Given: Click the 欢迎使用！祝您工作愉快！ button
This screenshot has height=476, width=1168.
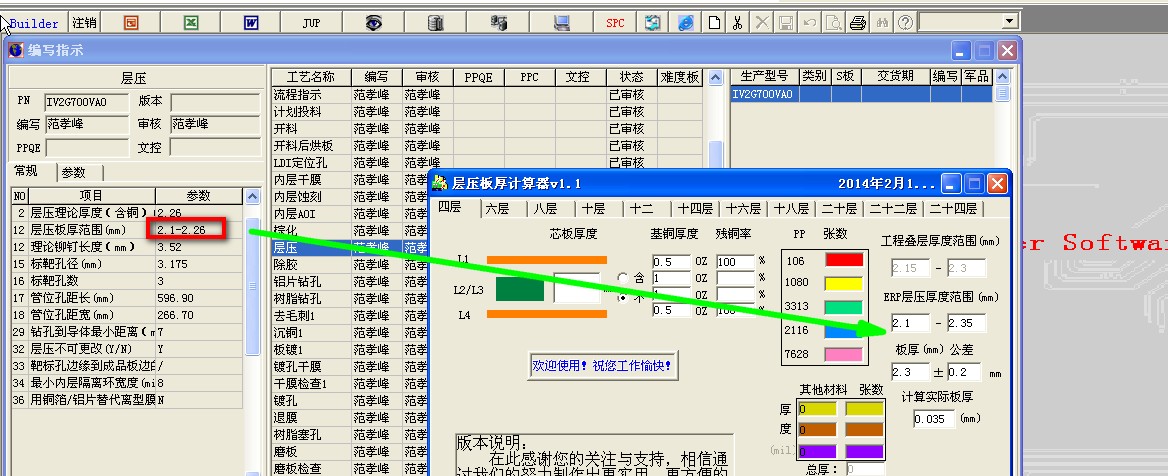Looking at the screenshot, I should pyautogui.click(x=603, y=366).
